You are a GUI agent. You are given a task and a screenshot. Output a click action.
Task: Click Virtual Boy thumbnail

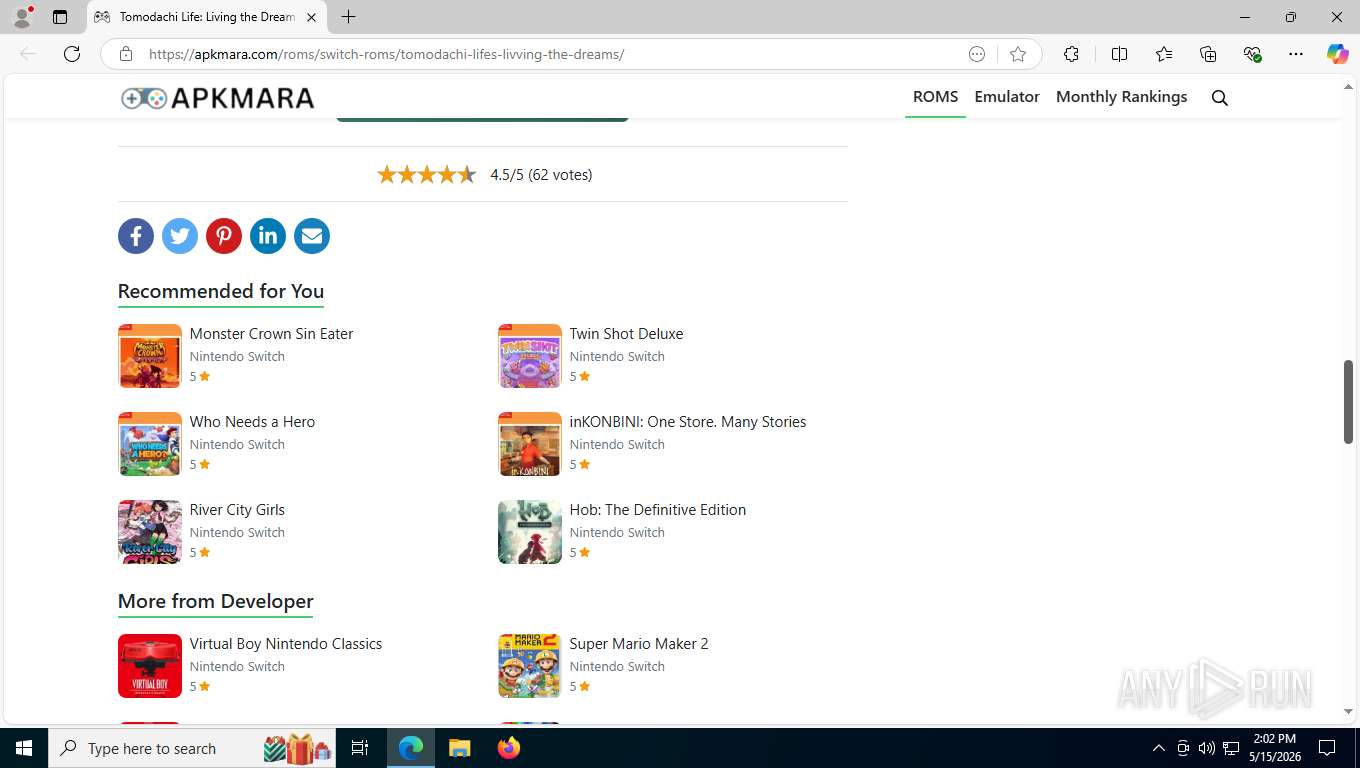click(x=150, y=666)
